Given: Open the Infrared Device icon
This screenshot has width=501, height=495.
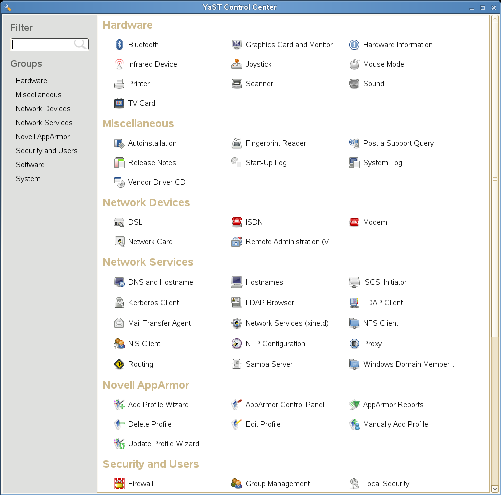Looking at the screenshot, I should [x=119, y=64].
